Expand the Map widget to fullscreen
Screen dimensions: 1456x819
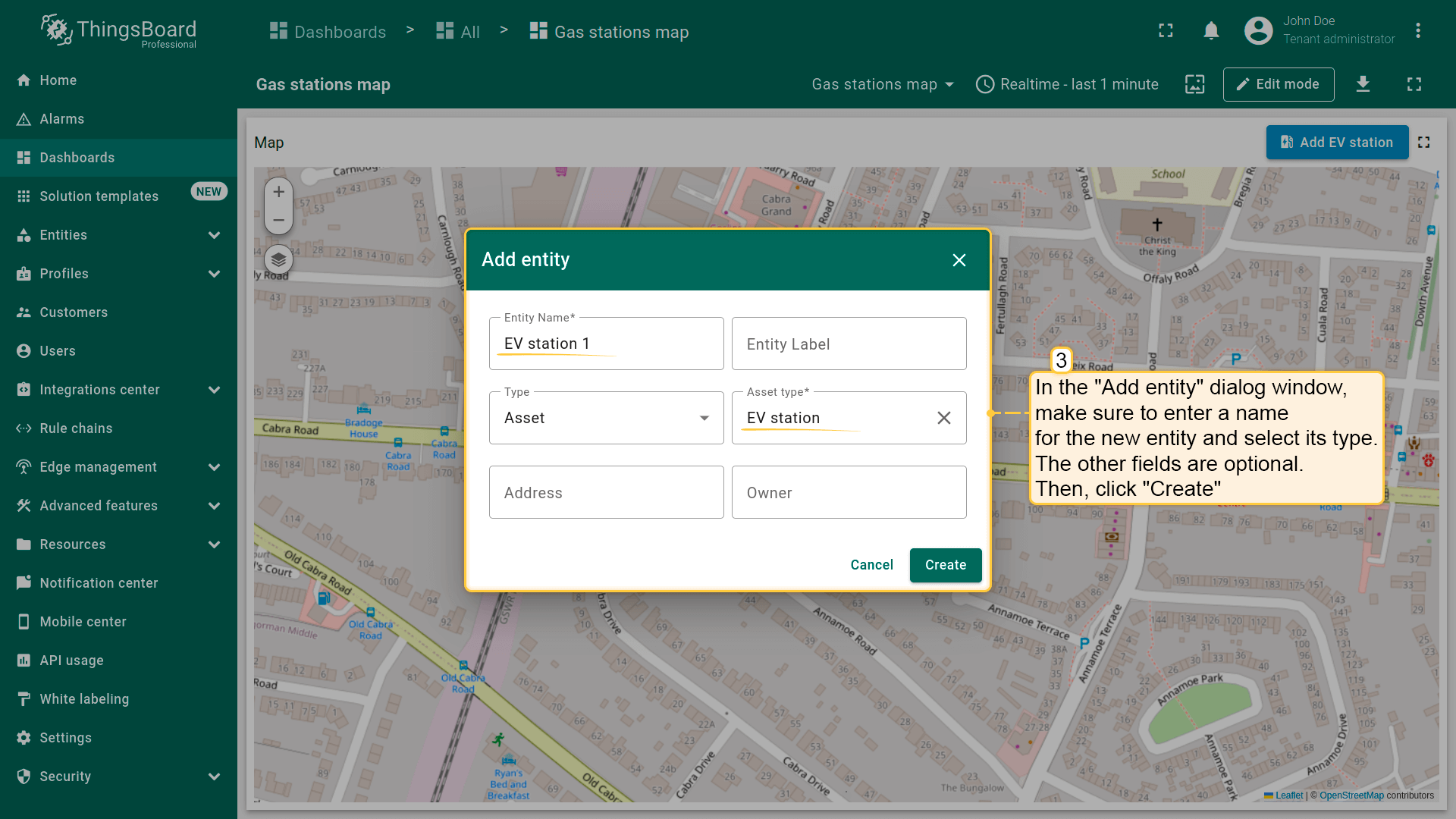1423,143
